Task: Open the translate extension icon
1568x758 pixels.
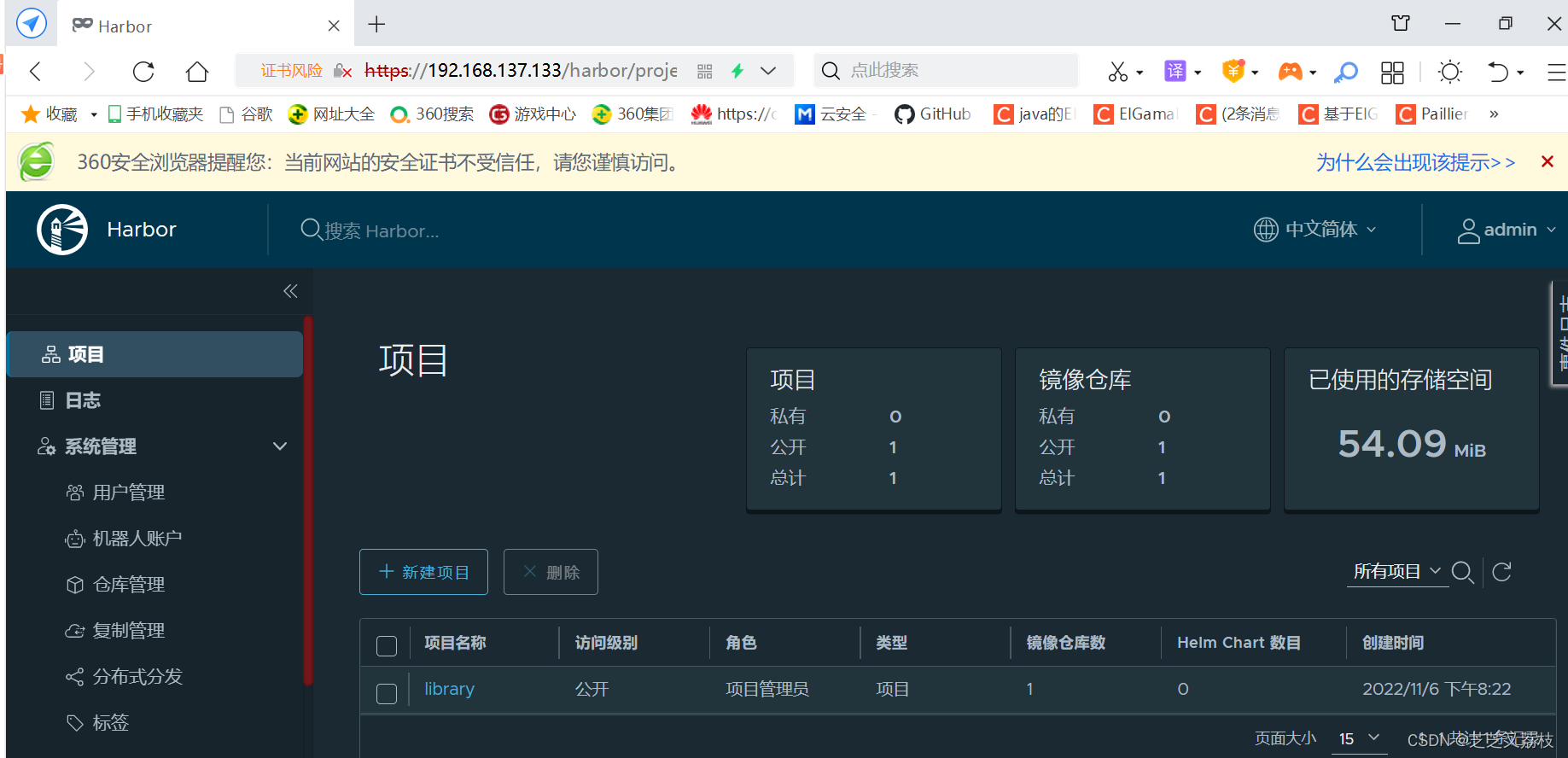Action: [x=1175, y=71]
